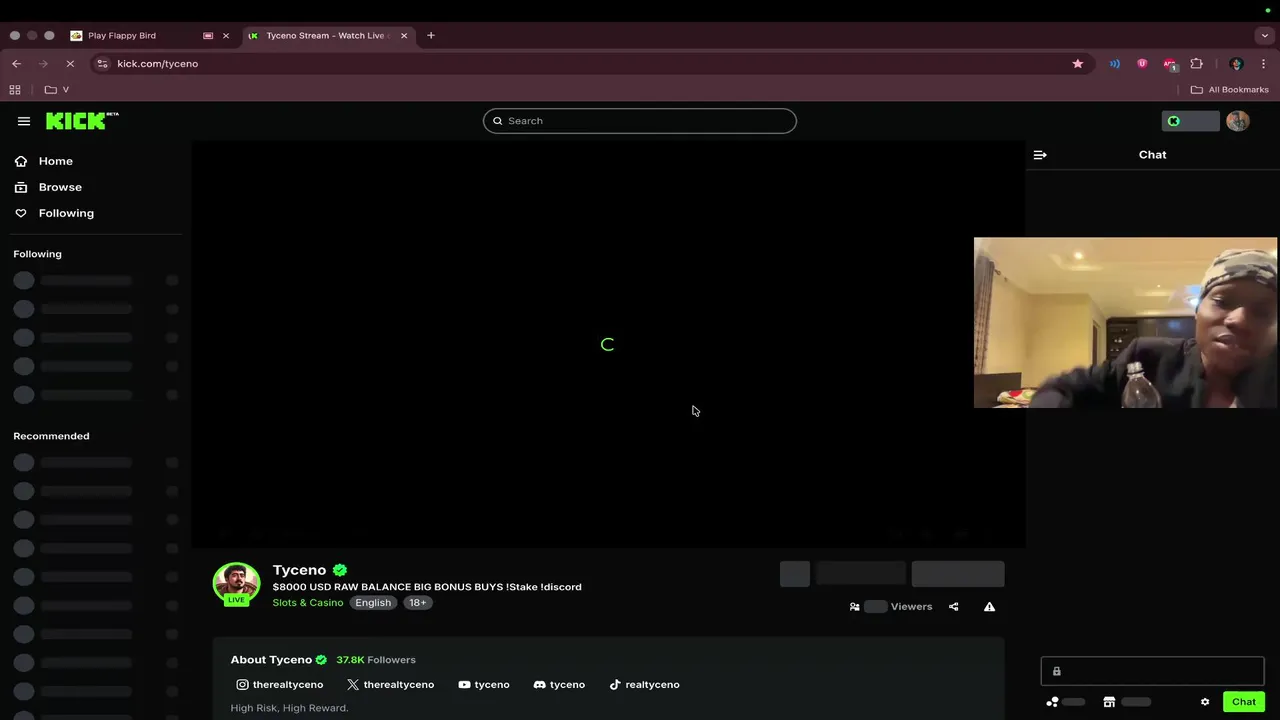Stop loading the page
Screen dimensions: 1280x720
(70, 63)
